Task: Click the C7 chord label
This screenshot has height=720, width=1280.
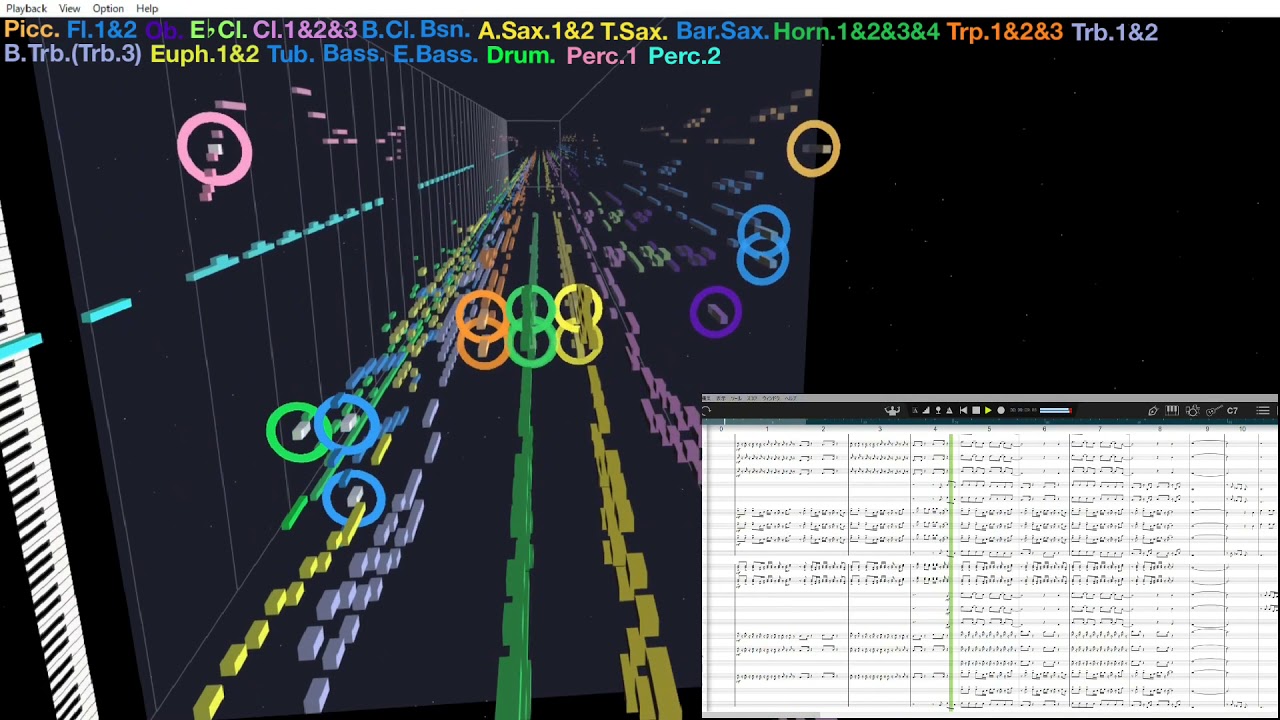Action: click(1232, 411)
